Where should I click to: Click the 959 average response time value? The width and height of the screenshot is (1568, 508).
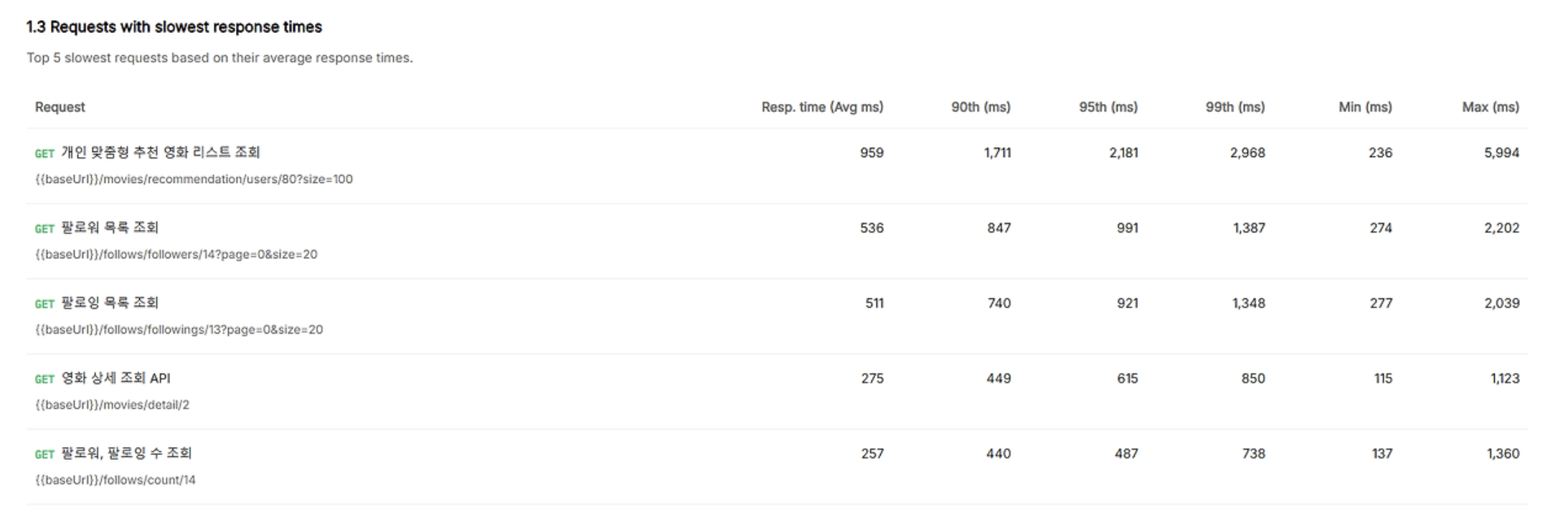(x=872, y=153)
